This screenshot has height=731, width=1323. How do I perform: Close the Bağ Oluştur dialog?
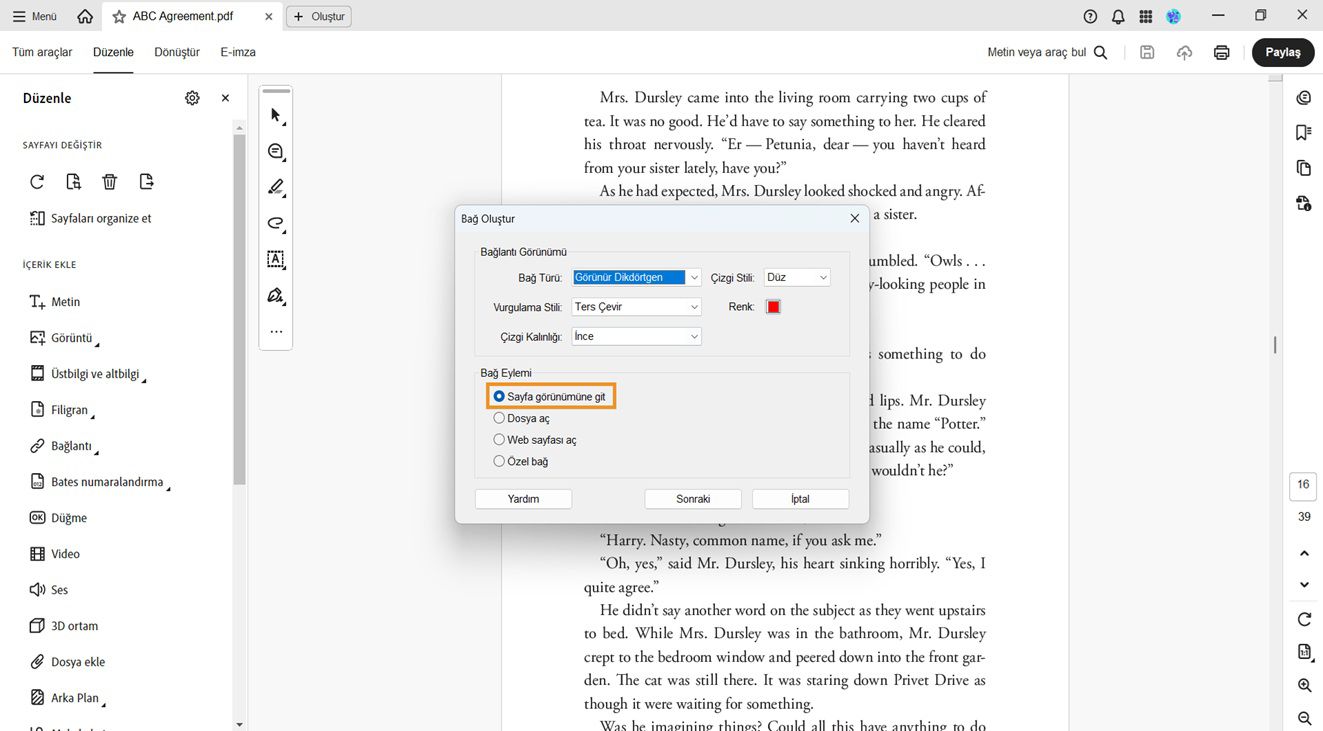point(854,218)
